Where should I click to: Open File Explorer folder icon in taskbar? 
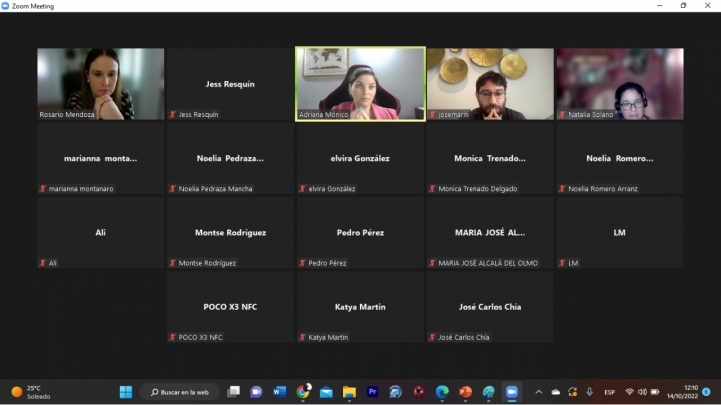tap(349, 392)
